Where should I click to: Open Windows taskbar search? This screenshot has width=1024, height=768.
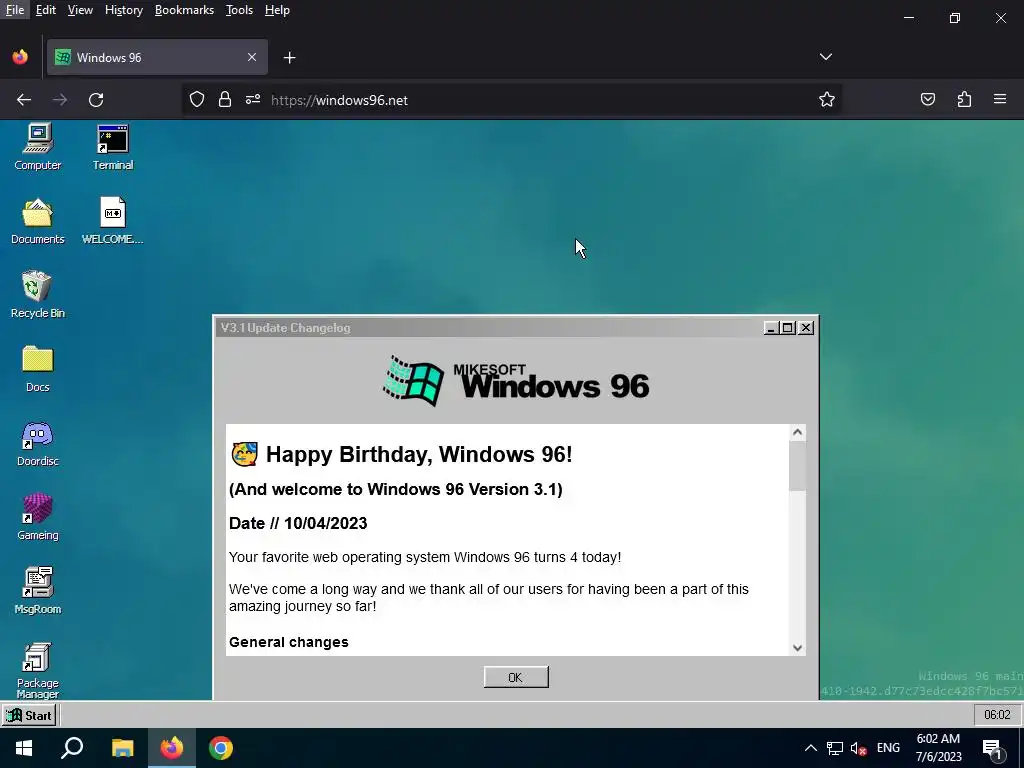(x=72, y=748)
